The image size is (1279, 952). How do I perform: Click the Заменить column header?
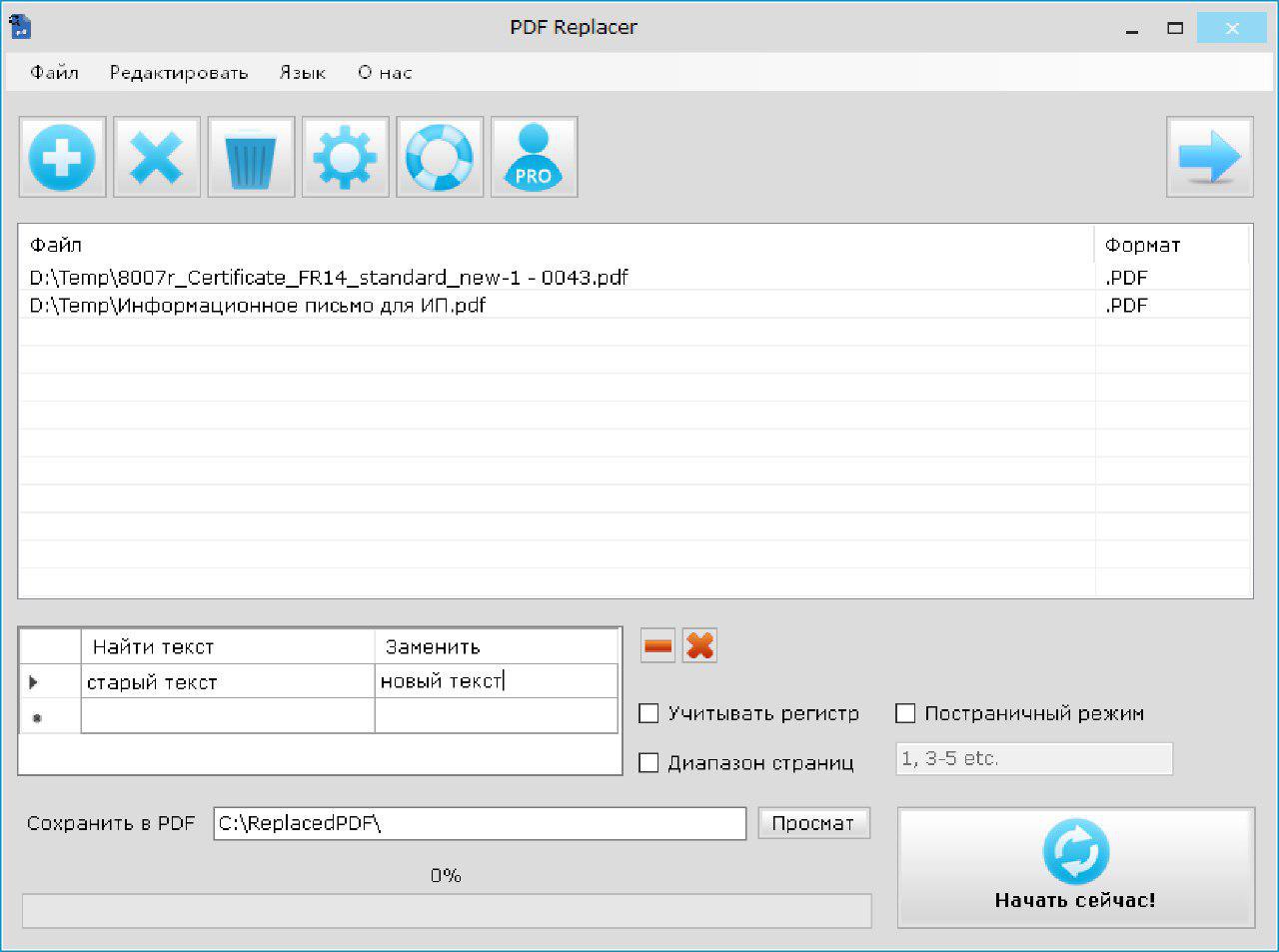pyautogui.click(x=496, y=646)
